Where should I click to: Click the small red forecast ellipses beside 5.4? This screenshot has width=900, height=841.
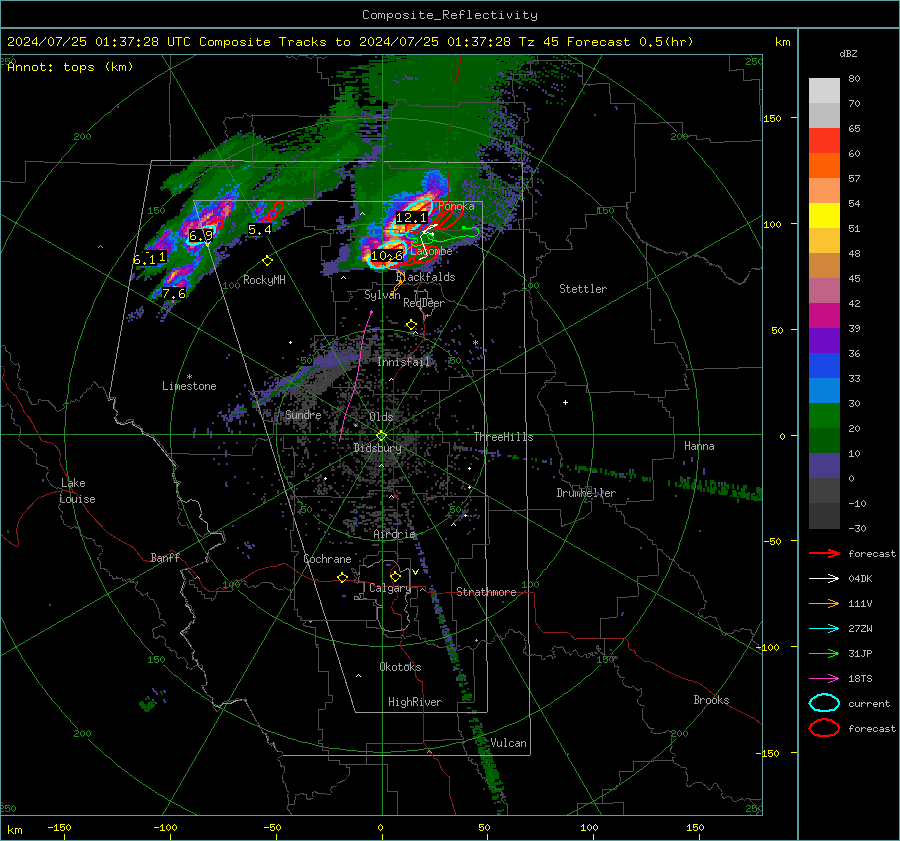click(x=274, y=211)
